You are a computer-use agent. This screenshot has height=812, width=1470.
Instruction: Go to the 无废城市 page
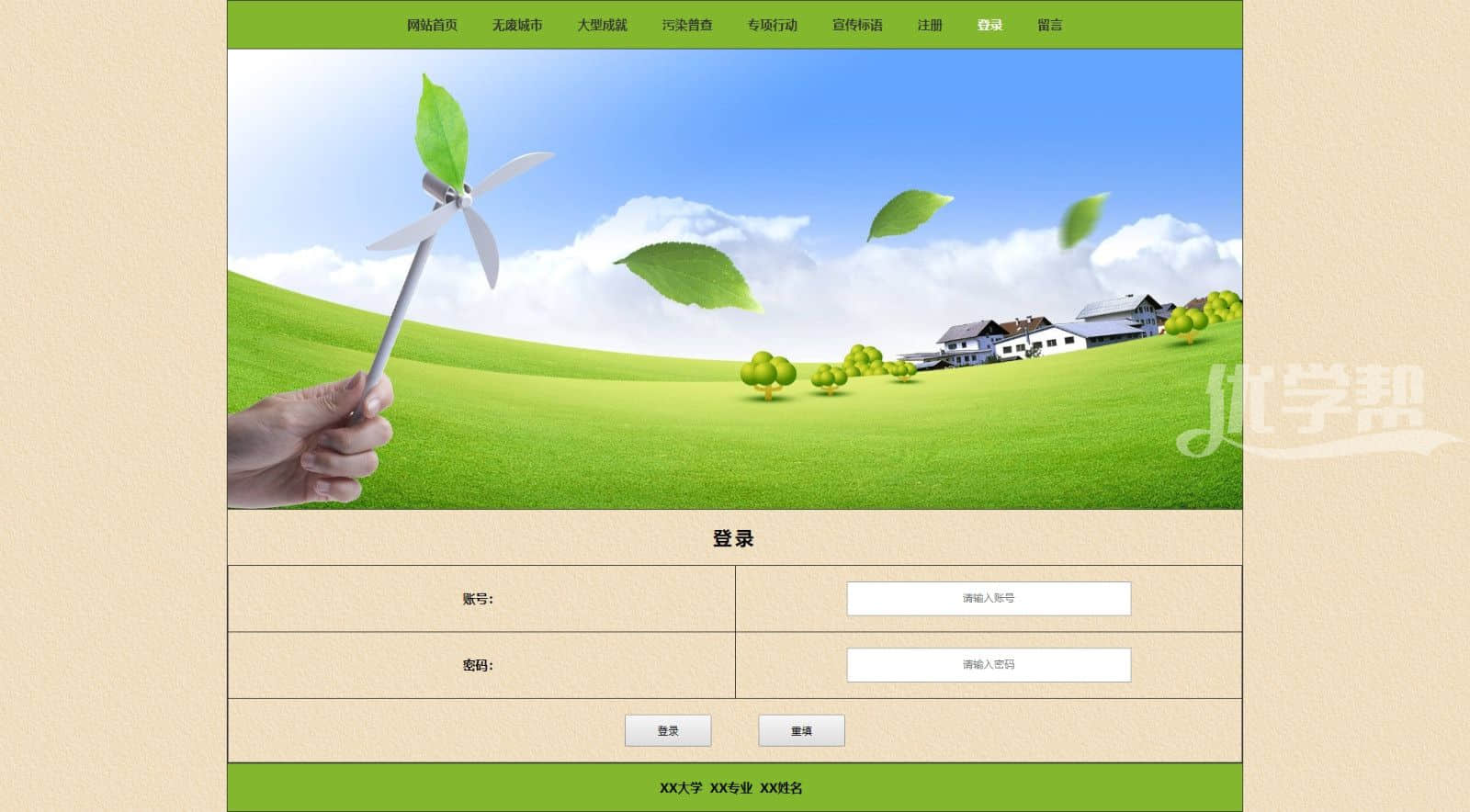click(516, 25)
